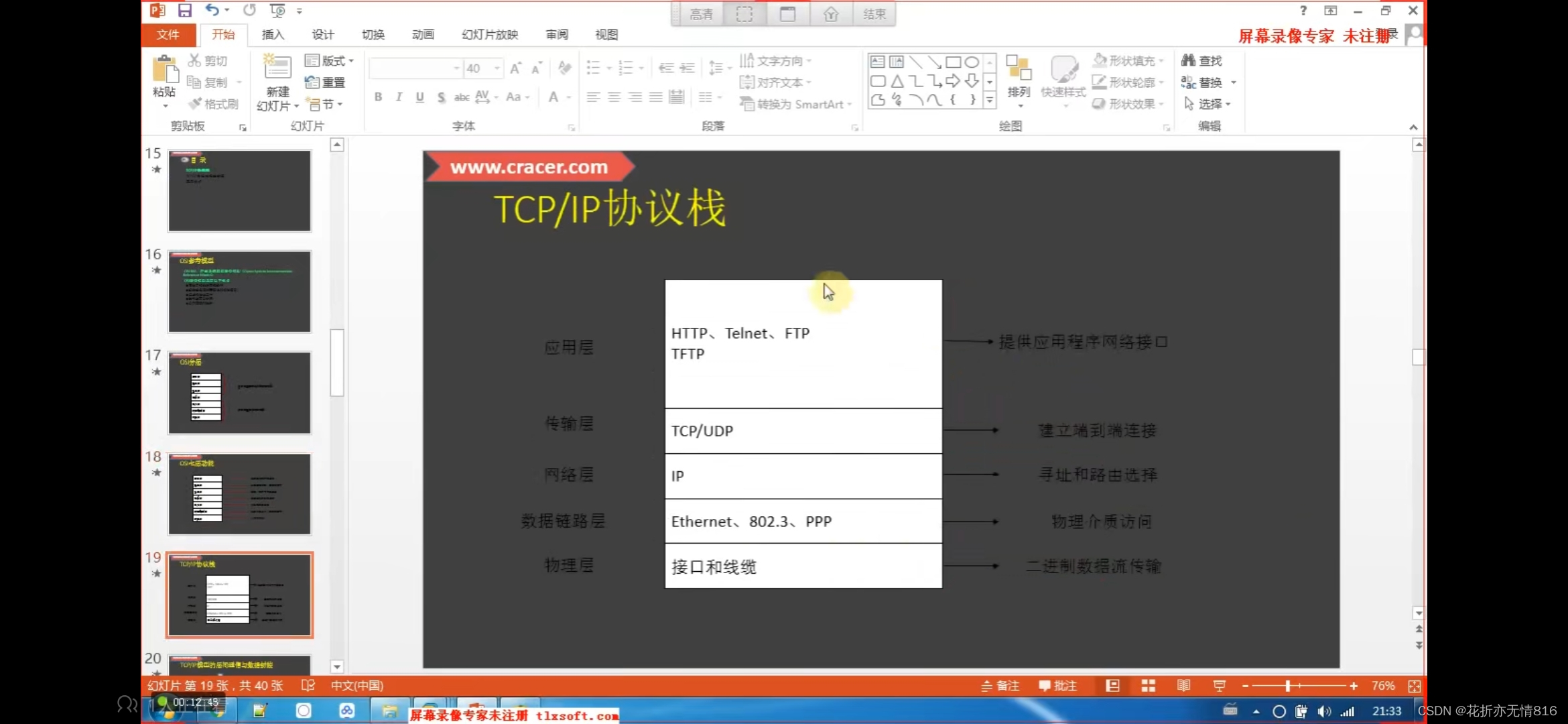Switch to the Design (设计) tab
The height and width of the screenshot is (724, 1568).
tap(323, 34)
